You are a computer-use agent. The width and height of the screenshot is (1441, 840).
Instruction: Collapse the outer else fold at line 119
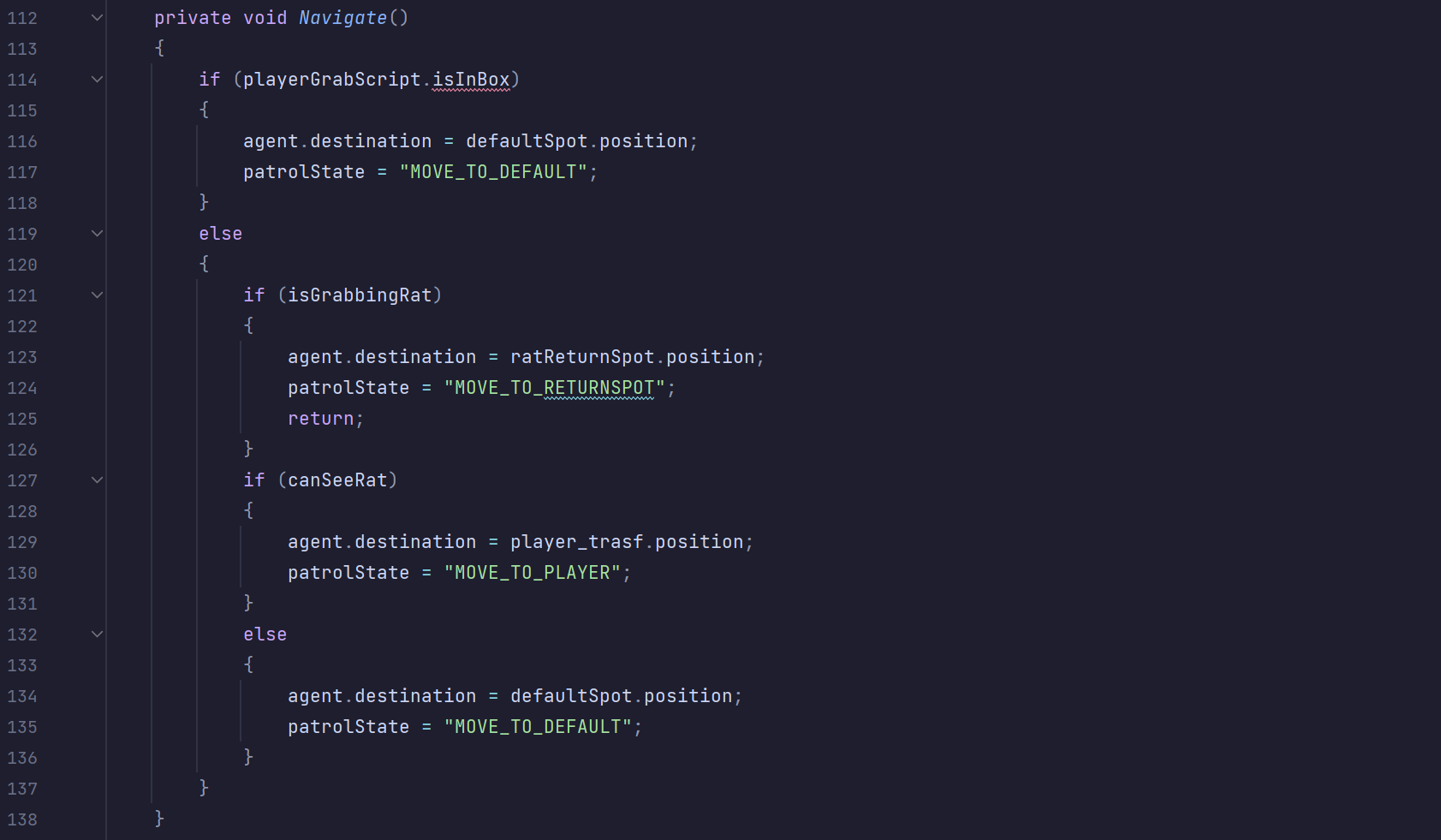coord(97,234)
